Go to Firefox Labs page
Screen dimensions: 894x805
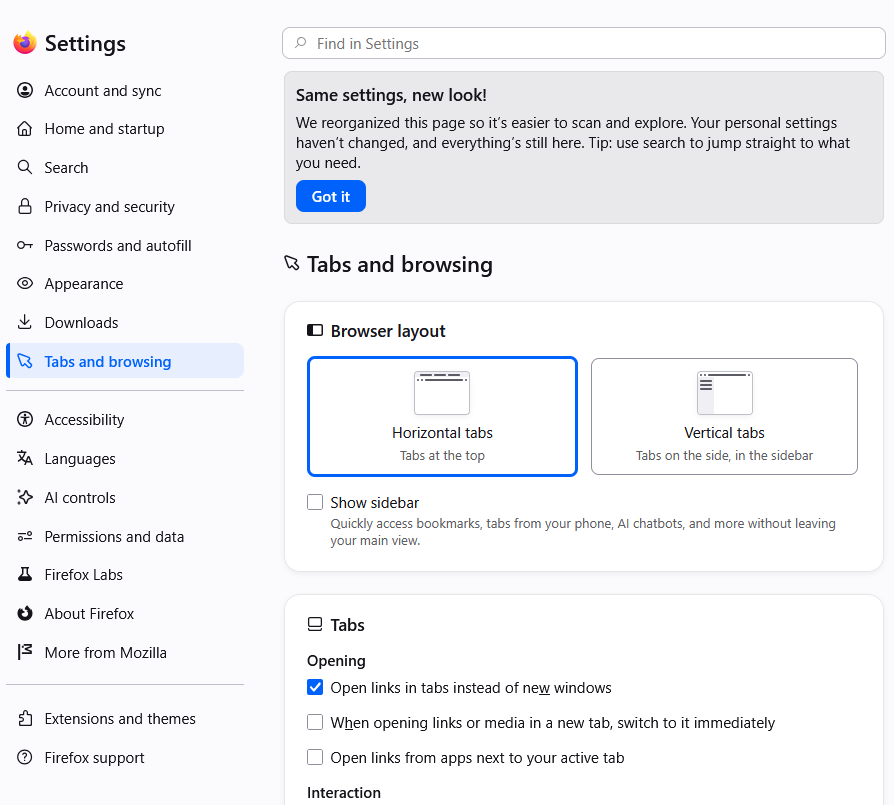click(125, 574)
